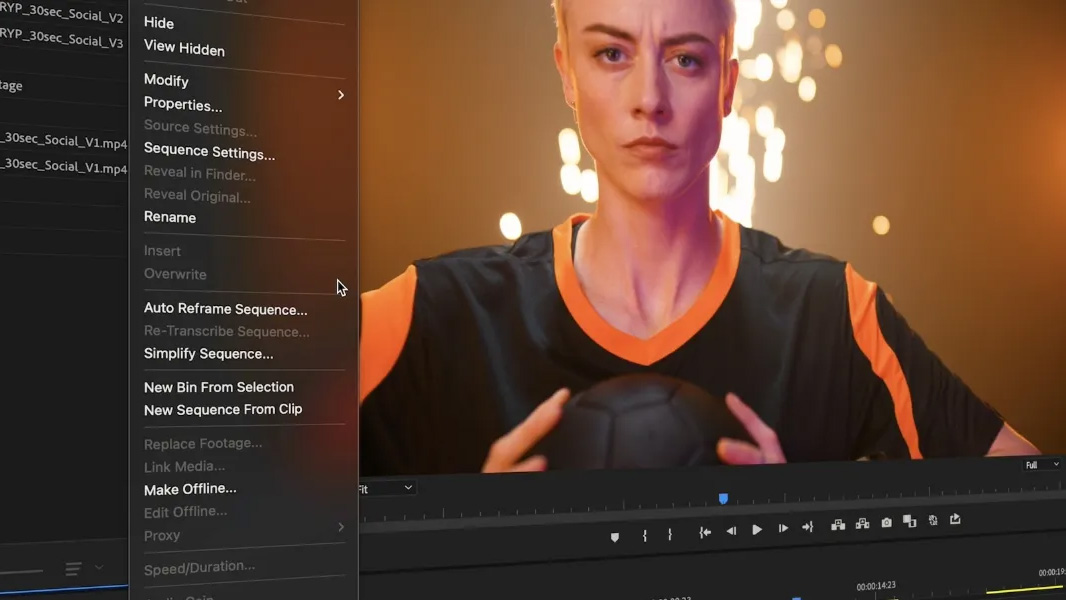Click the Go to Out point icon
Viewport: 1066px width, 600px height.
click(x=808, y=527)
